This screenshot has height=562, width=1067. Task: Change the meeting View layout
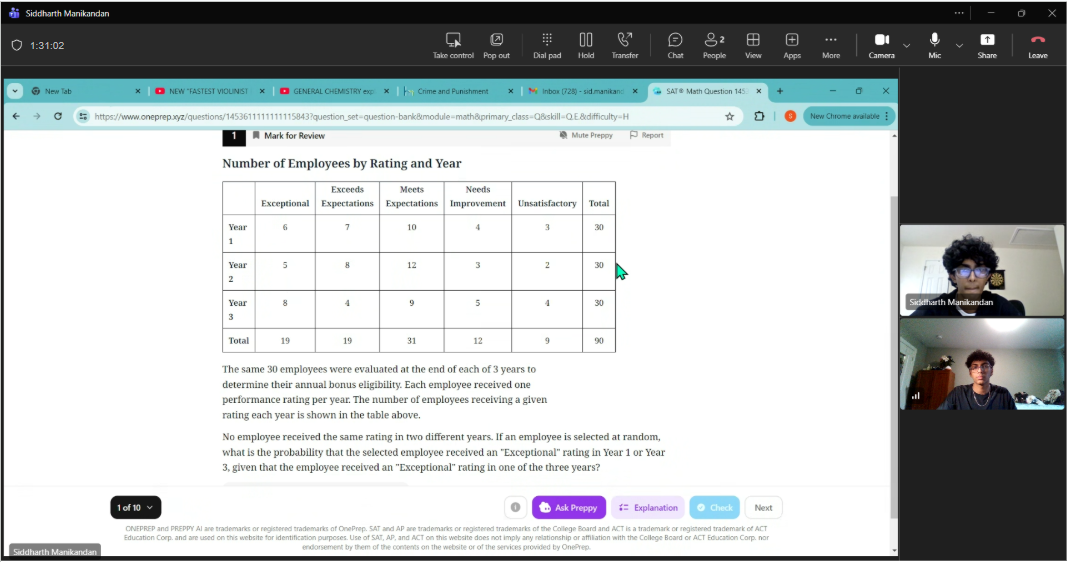[753, 46]
